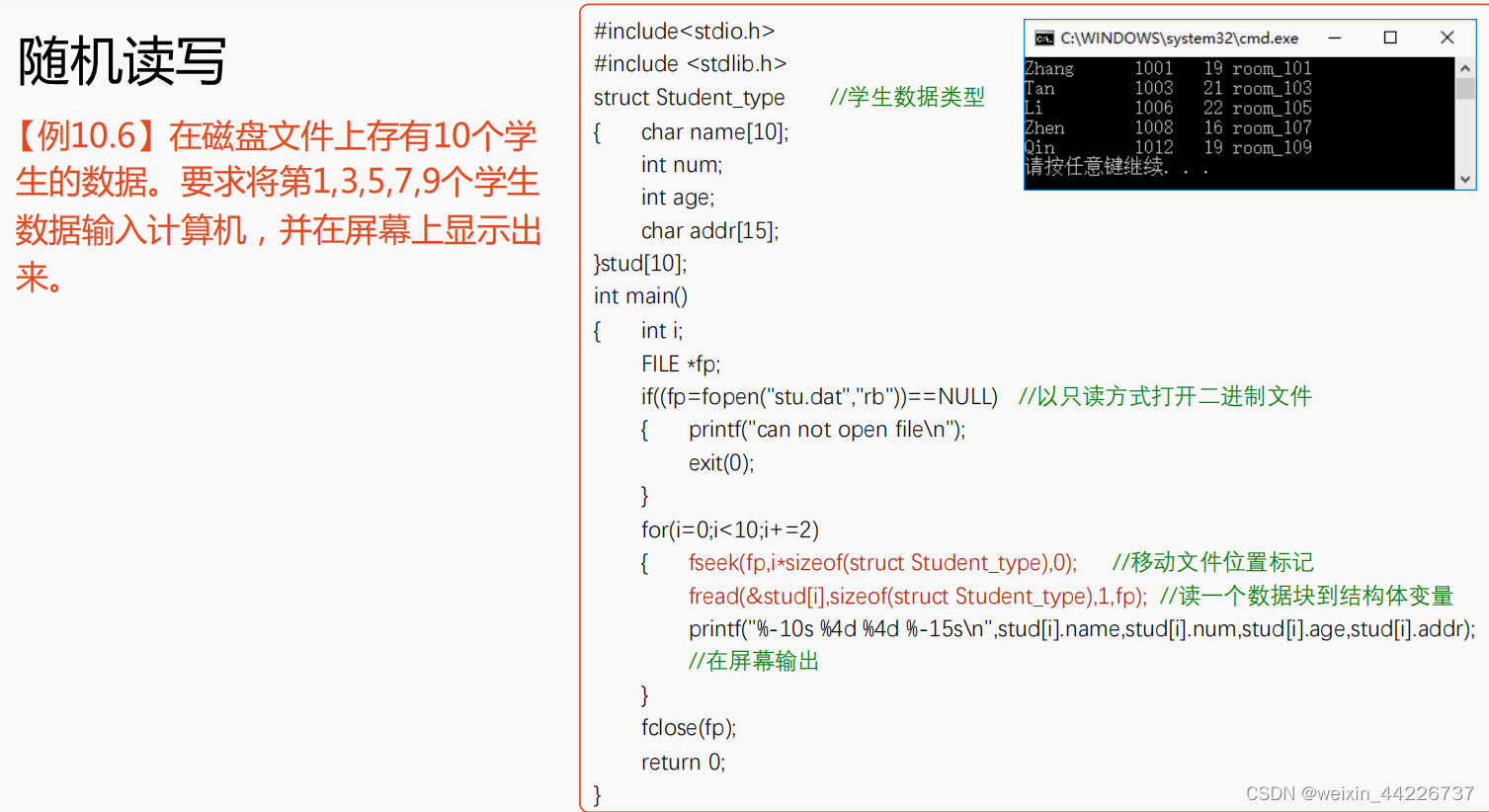Click the 随机读写 heading
This screenshot has width=1489, height=812.
122,61
